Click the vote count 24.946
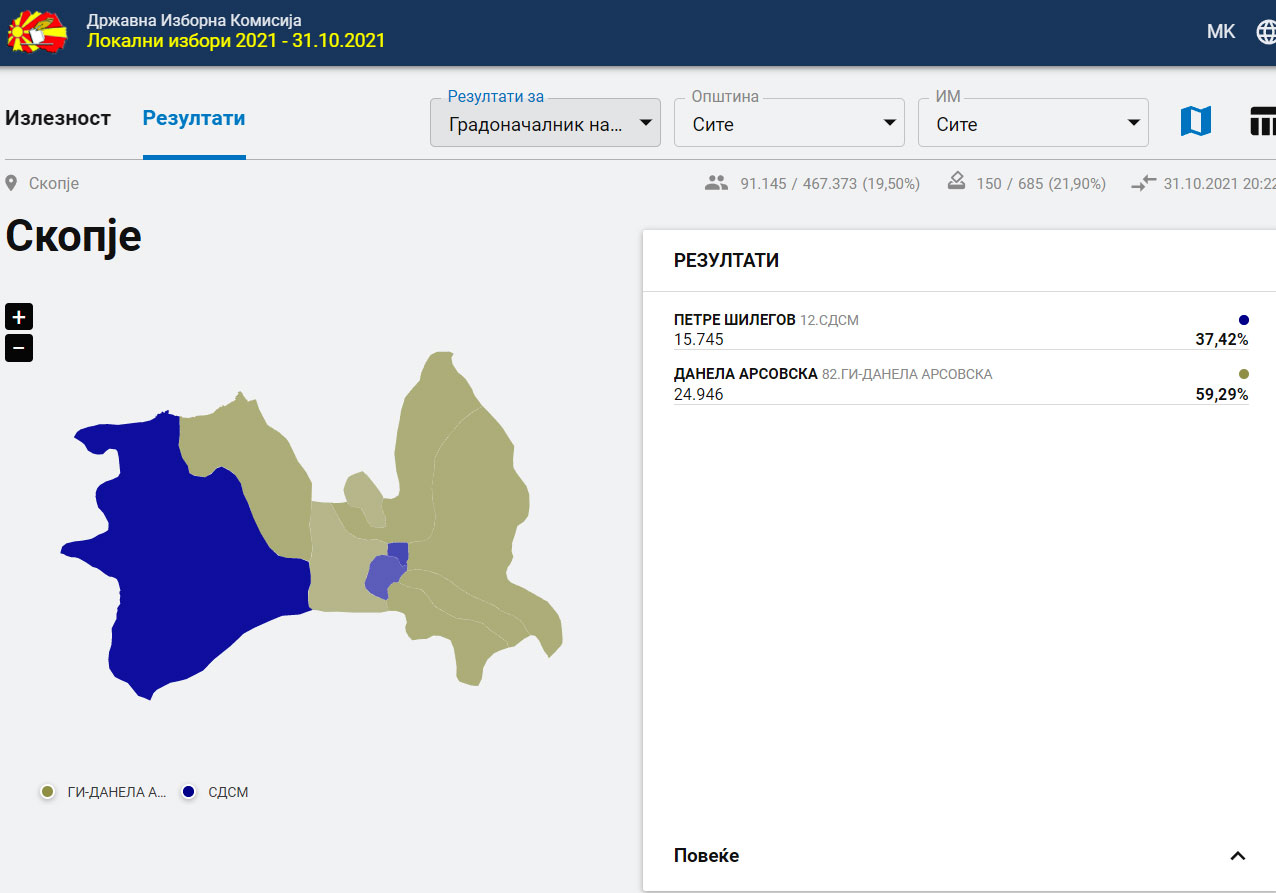Image resolution: width=1276 pixels, height=893 pixels. pos(699,394)
